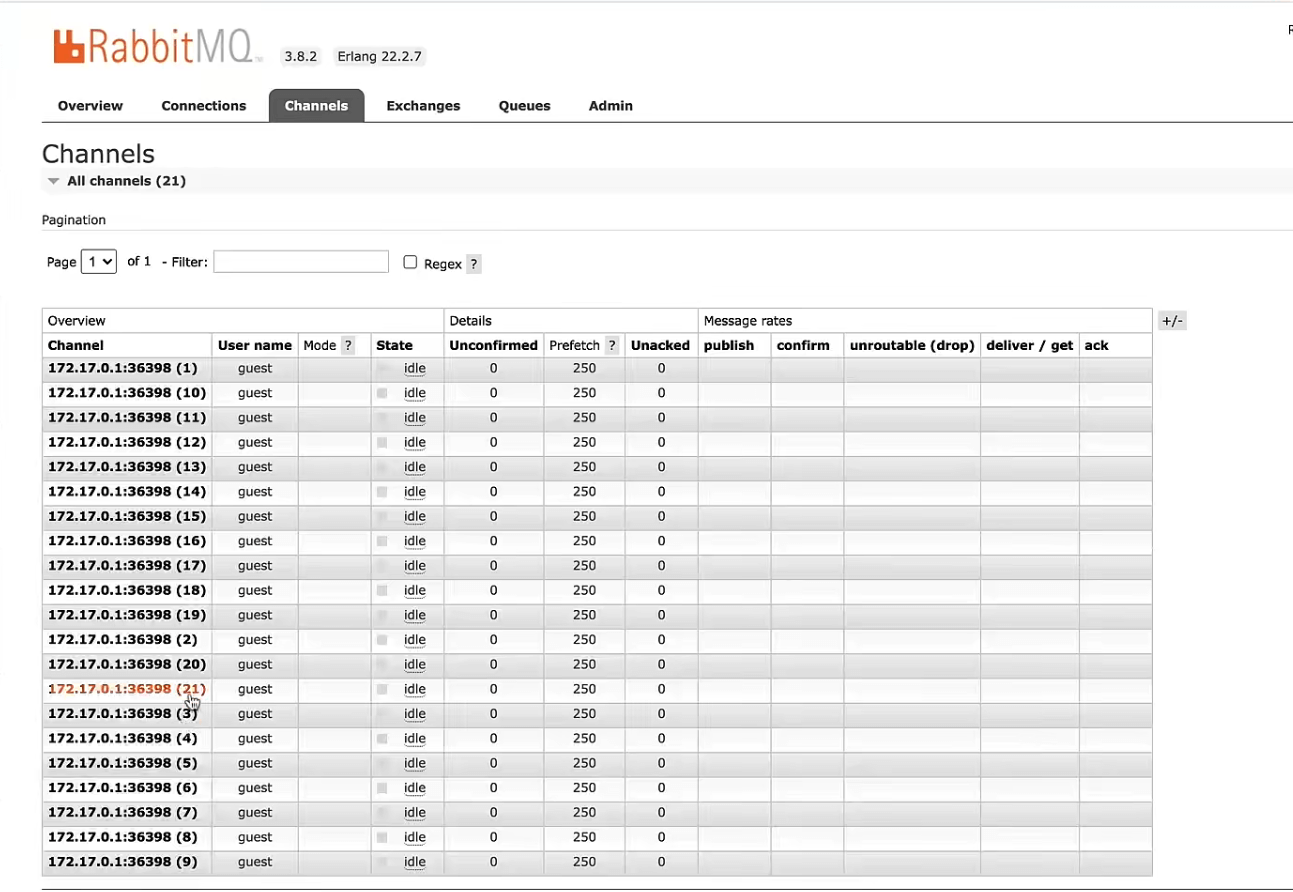Sort by deliver / get column header

(x=1029, y=345)
